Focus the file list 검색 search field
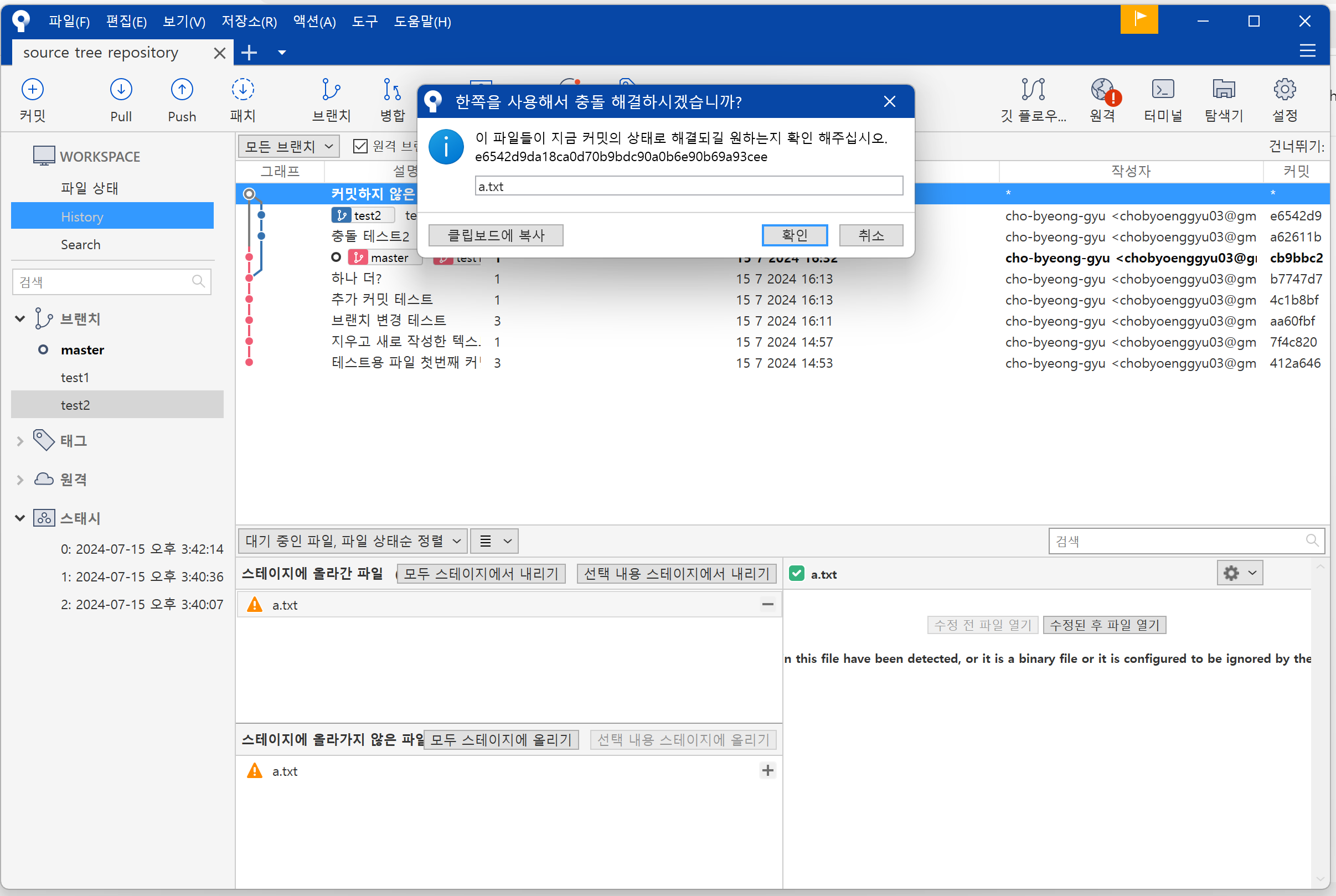This screenshot has height=896, width=1336. (1187, 540)
